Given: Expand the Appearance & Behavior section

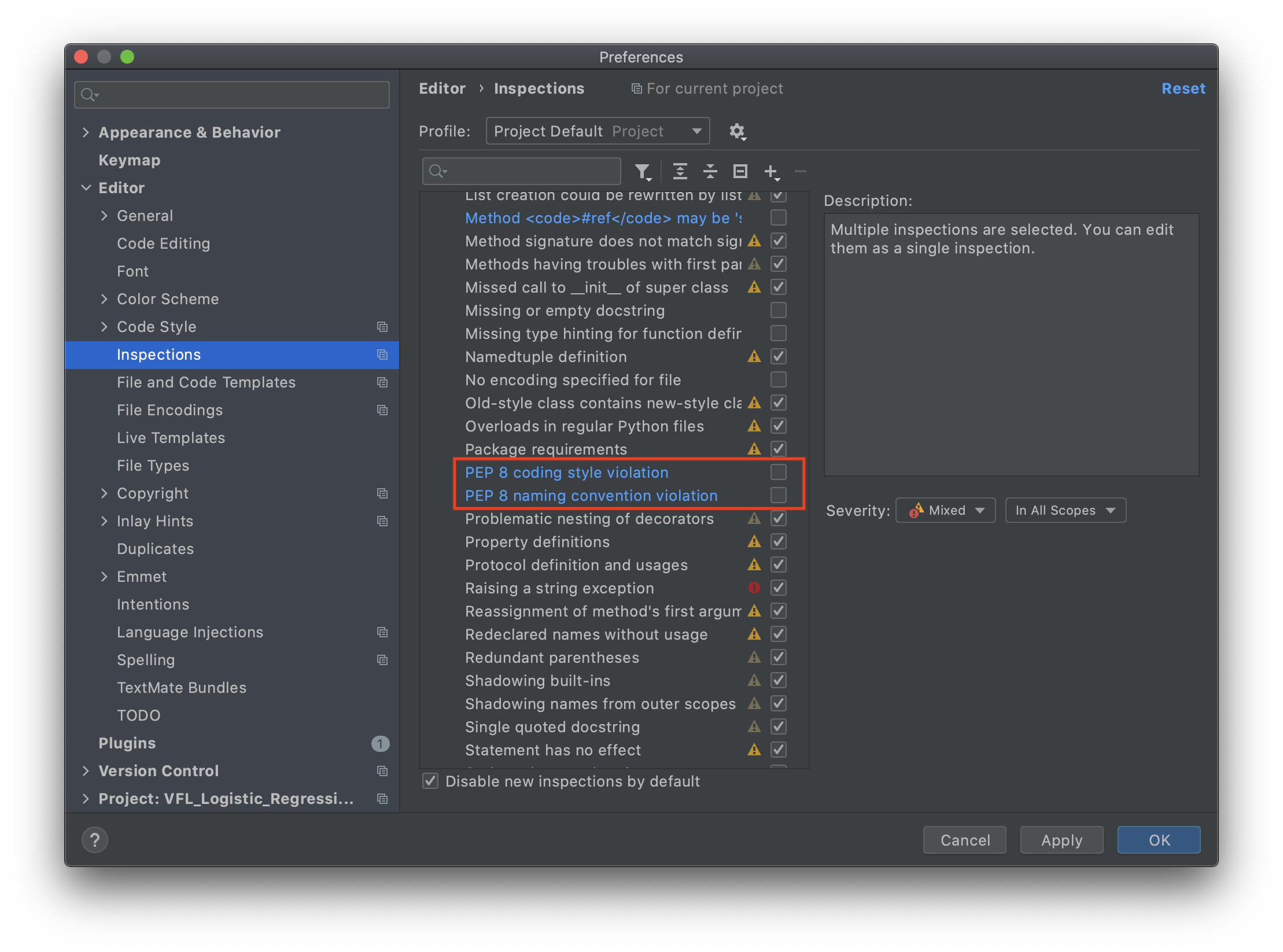Looking at the screenshot, I should click(x=86, y=132).
